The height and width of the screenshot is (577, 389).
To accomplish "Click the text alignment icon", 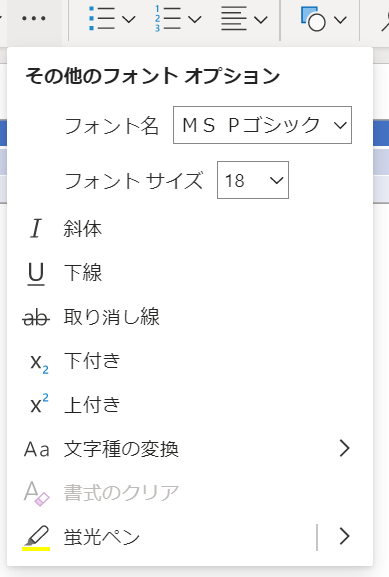I will 234,18.
